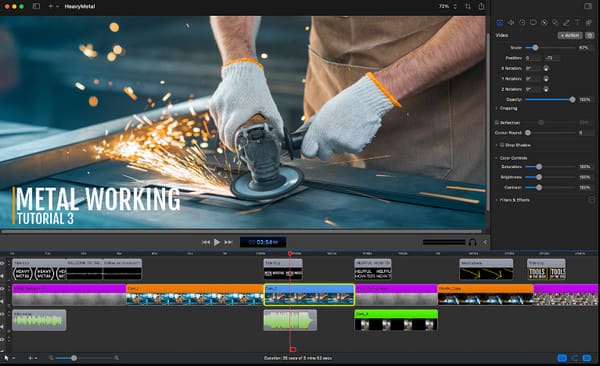Image resolution: width=600 pixels, height=366 pixels.
Task: Click the X Rotation dial knob
Action: (546, 69)
